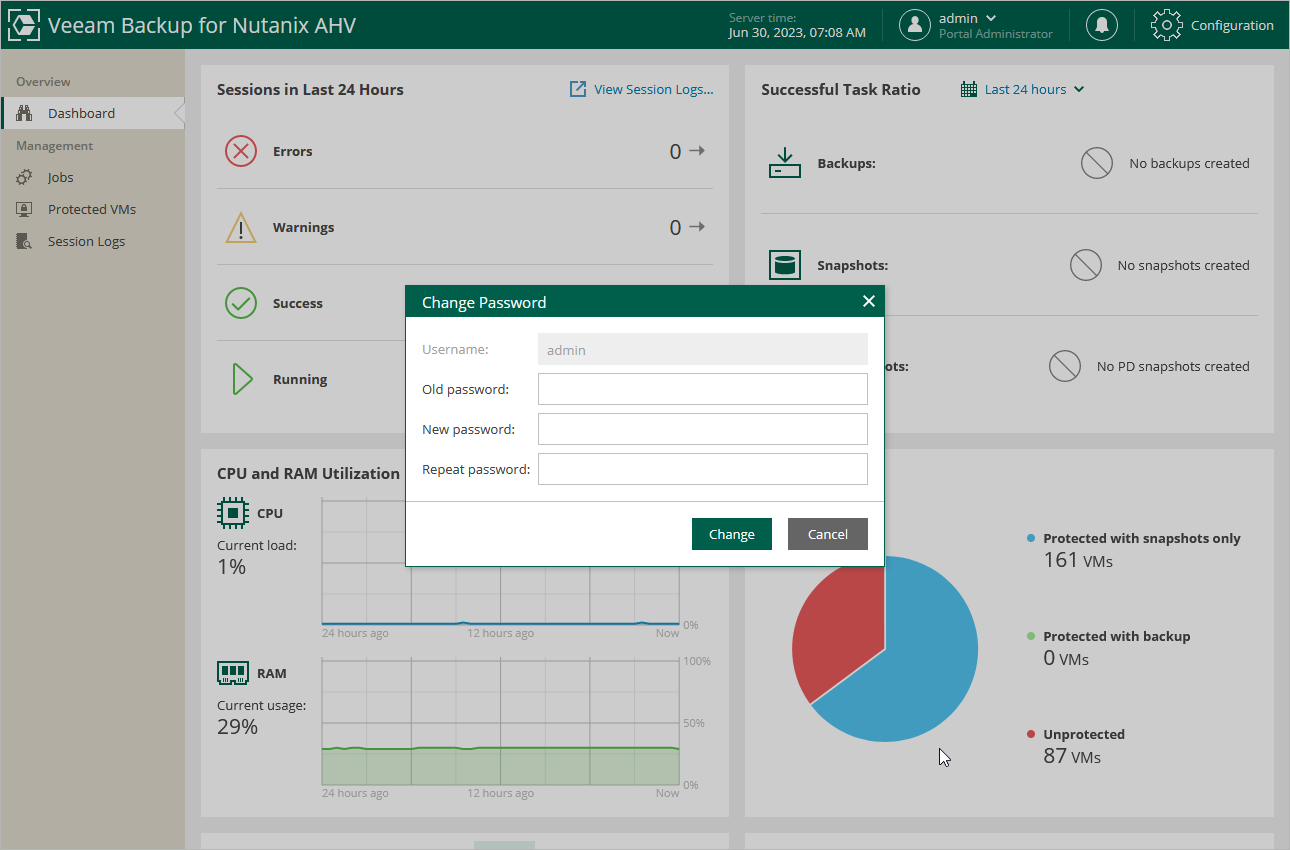The image size is (1290, 850).
Task: Click the admin user avatar icon
Action: [x=915, y=25]
